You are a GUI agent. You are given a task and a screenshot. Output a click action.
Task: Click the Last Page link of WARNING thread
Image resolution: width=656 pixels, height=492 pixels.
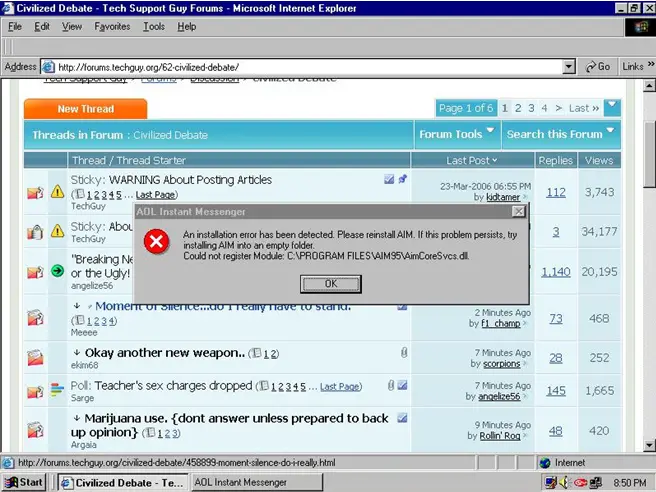(x=155, y=195)
